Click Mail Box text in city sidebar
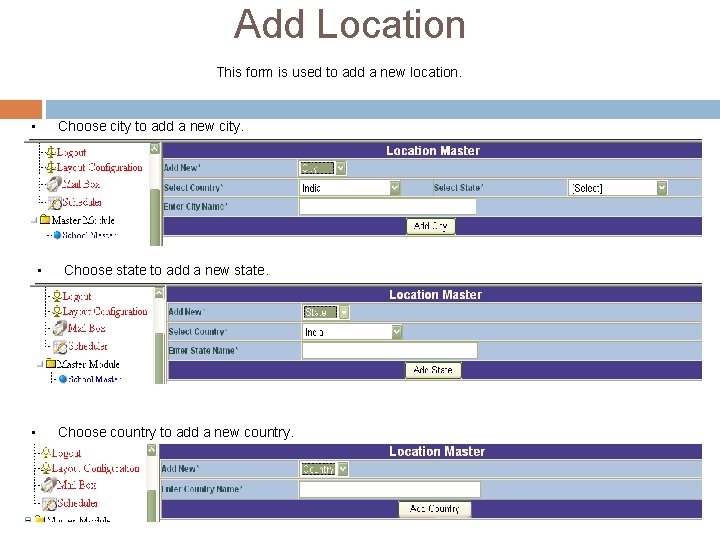This screenshot has width=720, height=540. tap(81, 184)
